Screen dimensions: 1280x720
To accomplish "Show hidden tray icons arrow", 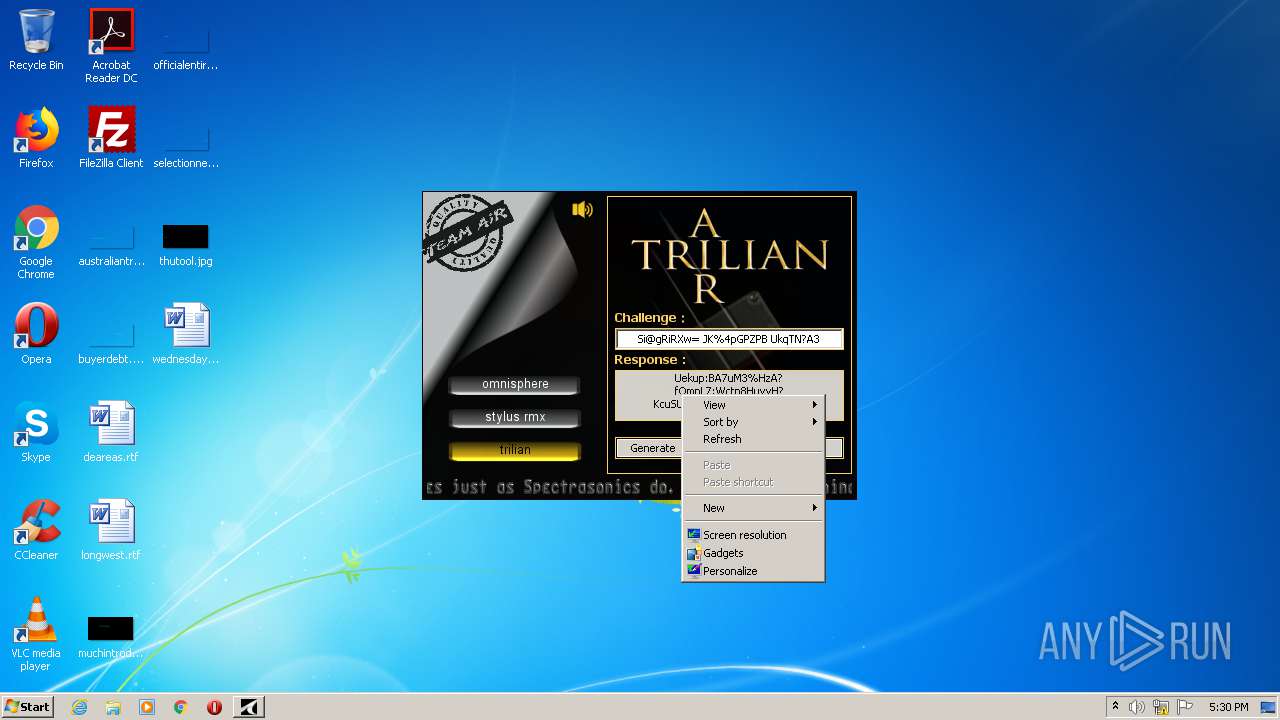I will (1115, 707).
